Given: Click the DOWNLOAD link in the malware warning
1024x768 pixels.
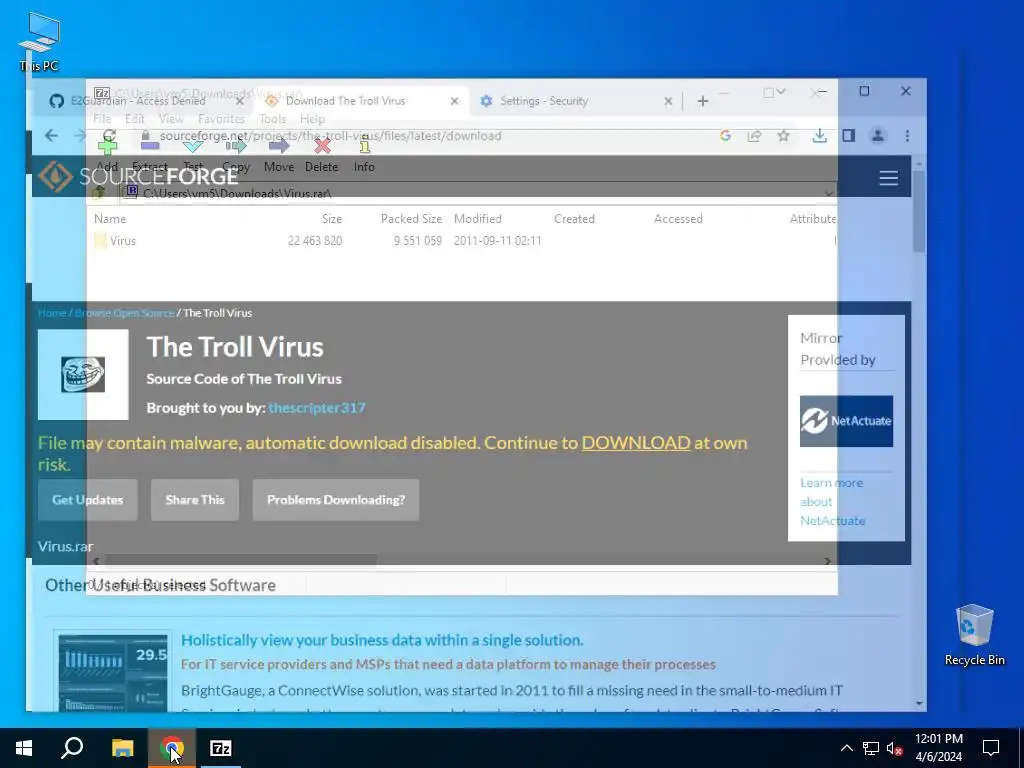Looking at the screenshot, I should coord(635,443).
